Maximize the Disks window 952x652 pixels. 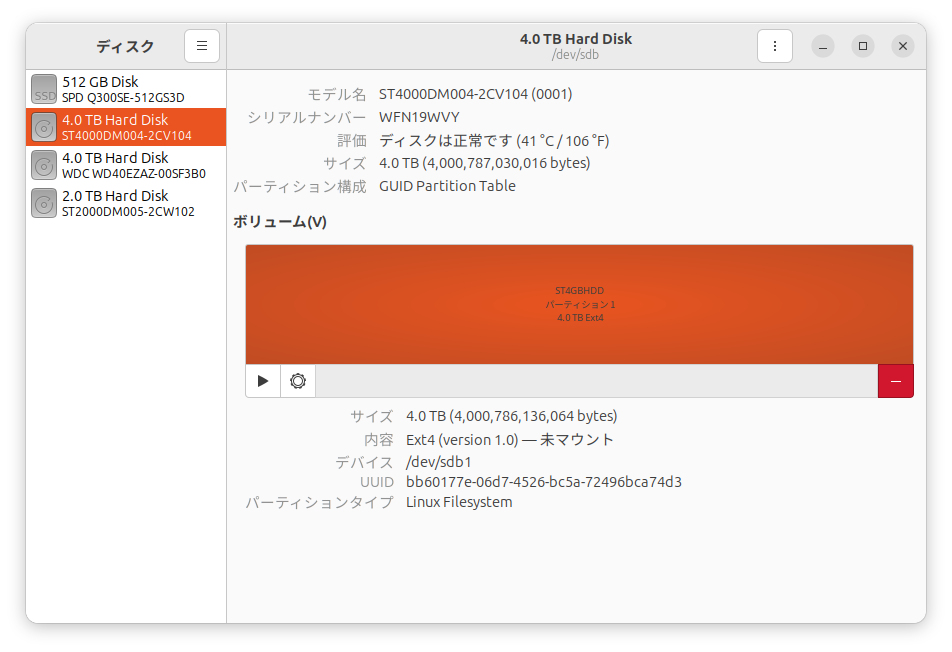tap(863, 46)
